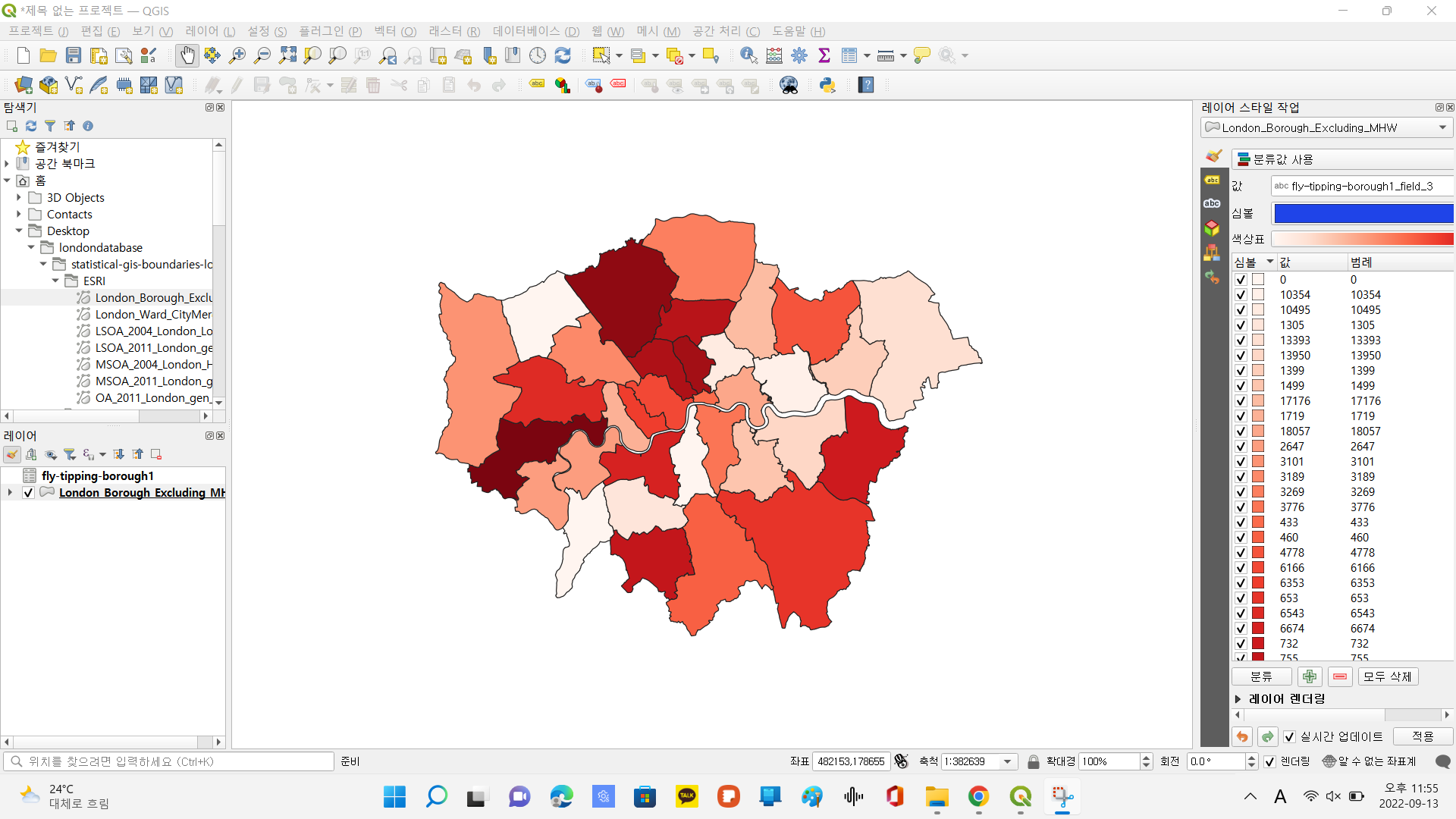Open the Python console icon
This screenshot has width=1456, height=819.
pos(827,85)
